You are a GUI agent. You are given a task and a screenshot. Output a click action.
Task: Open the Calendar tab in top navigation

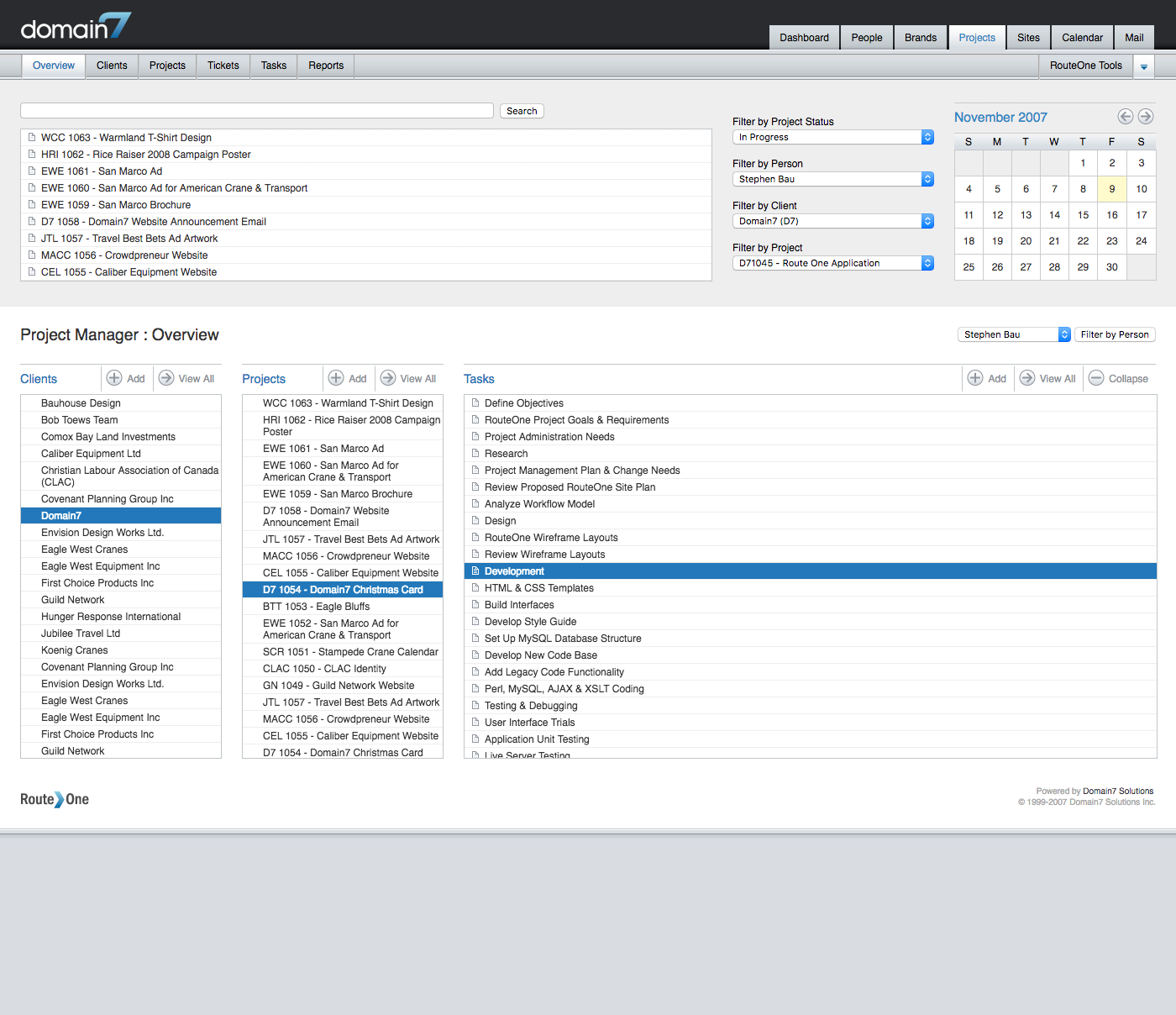1081,38
